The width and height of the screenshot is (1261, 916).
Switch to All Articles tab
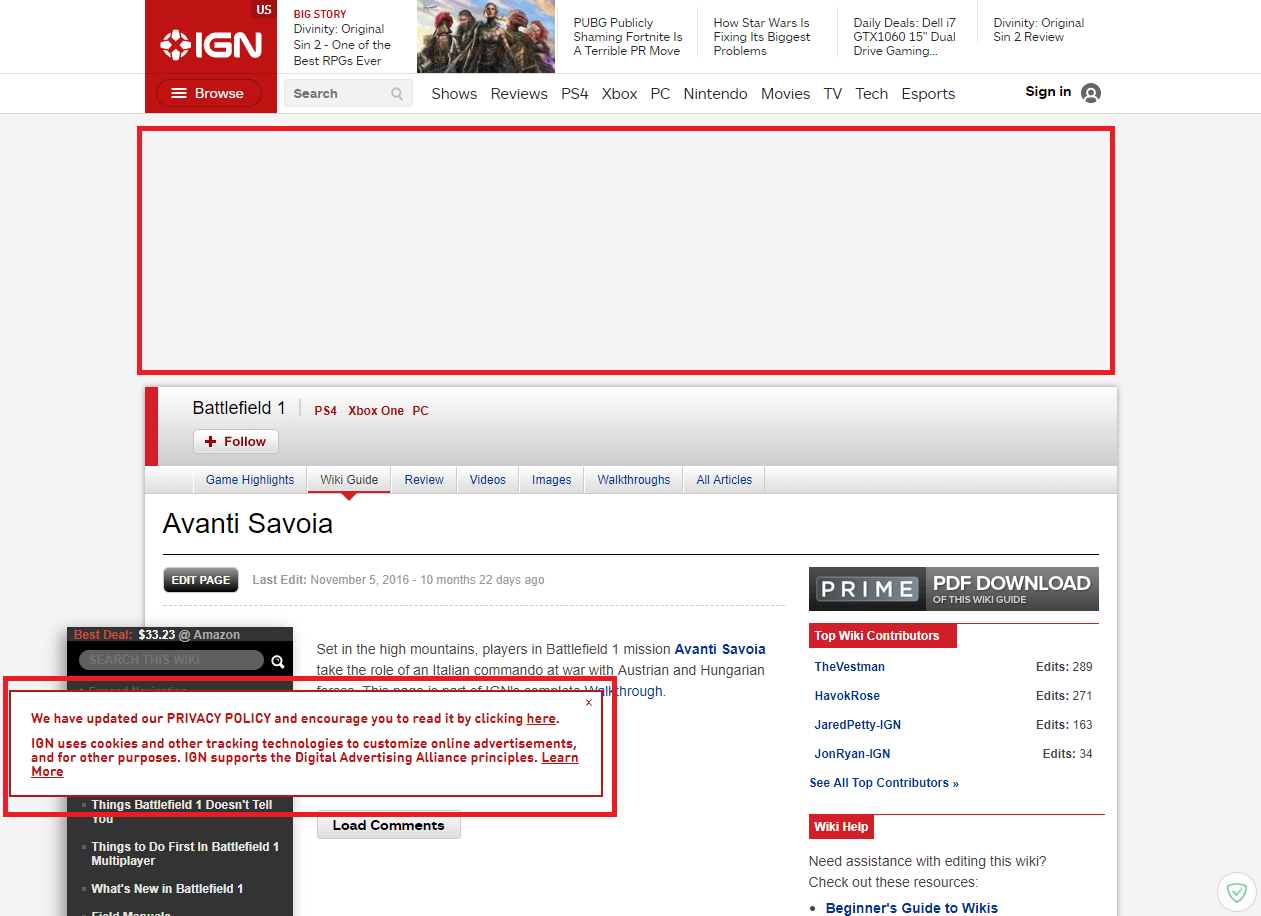[724, 480]
